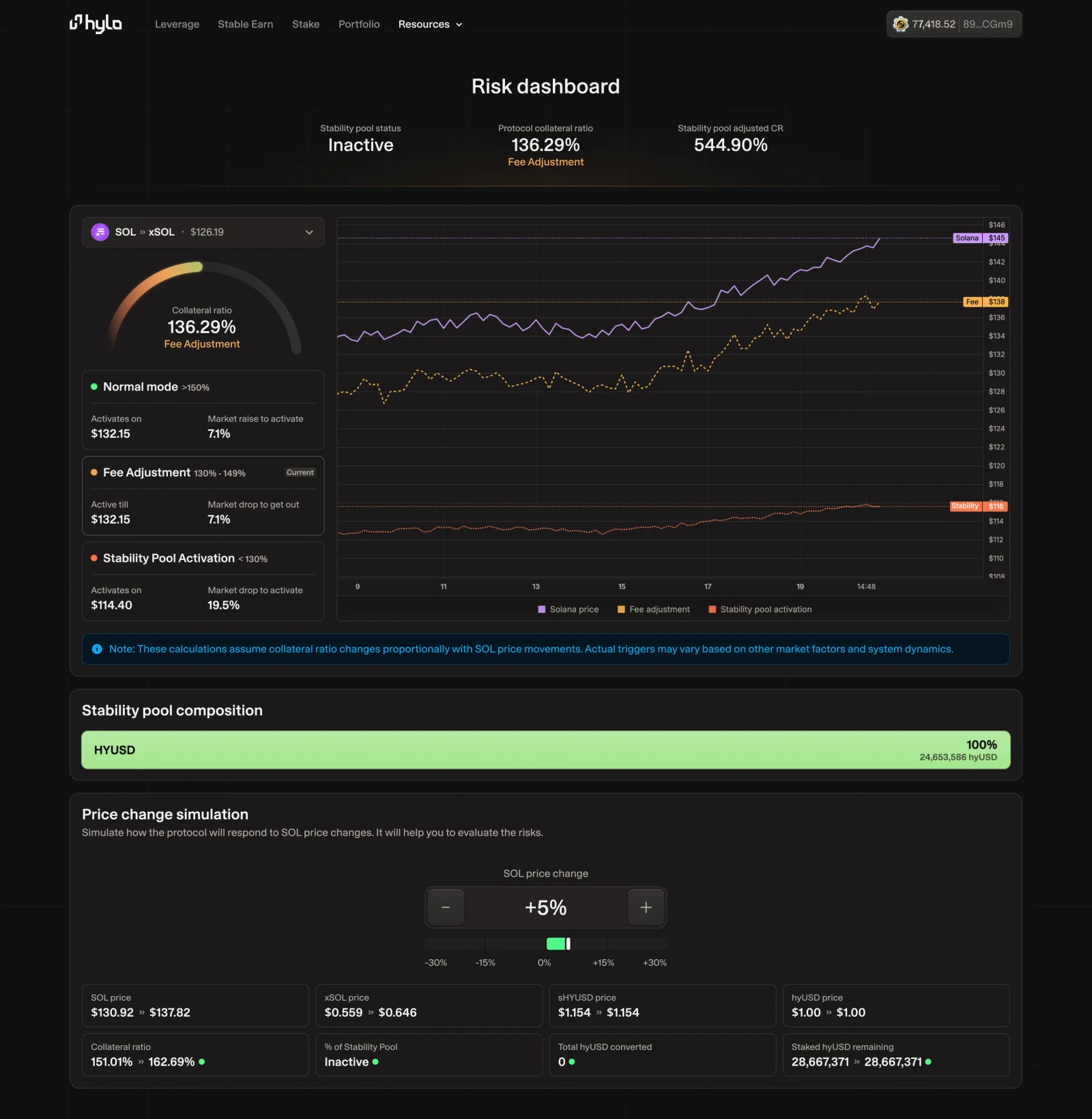Click the +30% slider label
This screenshot has width=1092, height=1119.
pyautogui.click(x=655, y=963)
